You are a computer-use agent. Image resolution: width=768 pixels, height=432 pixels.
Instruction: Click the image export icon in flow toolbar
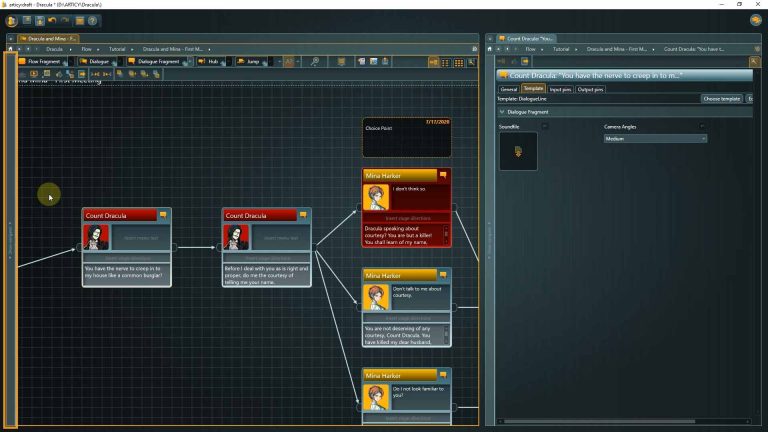point(373,61)
